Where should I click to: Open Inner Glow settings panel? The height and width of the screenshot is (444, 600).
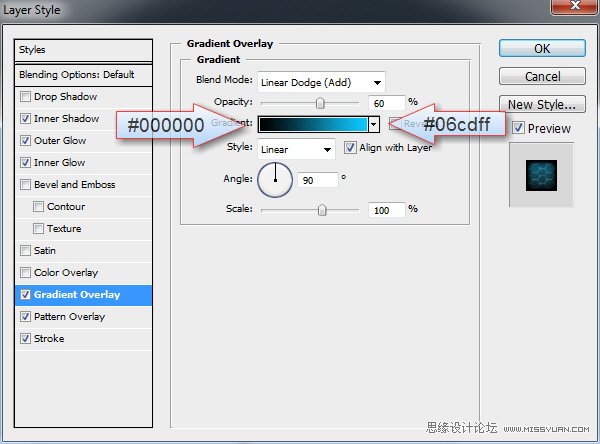[59, 163]
